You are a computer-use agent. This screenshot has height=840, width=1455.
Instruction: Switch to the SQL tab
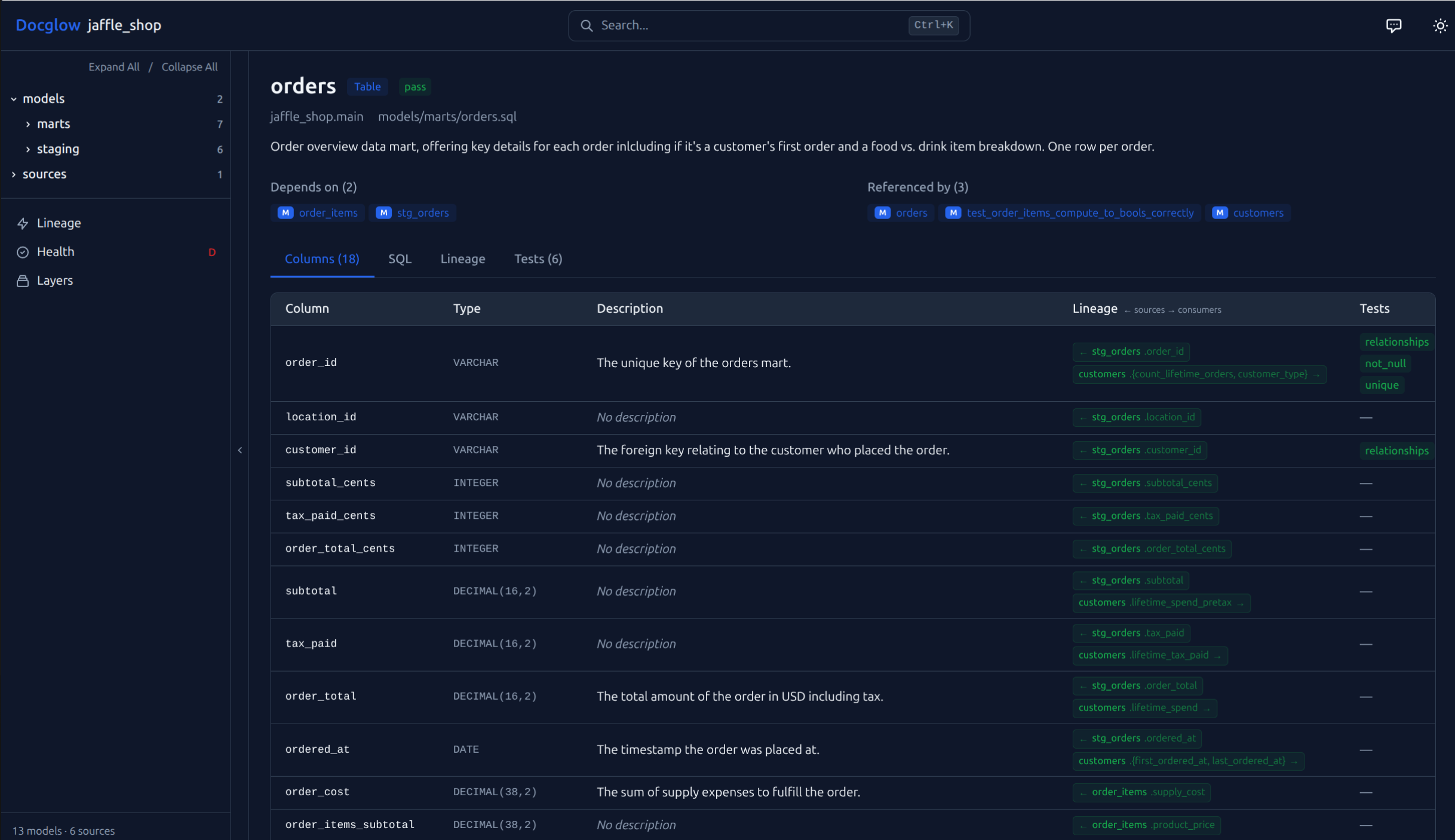400,259
